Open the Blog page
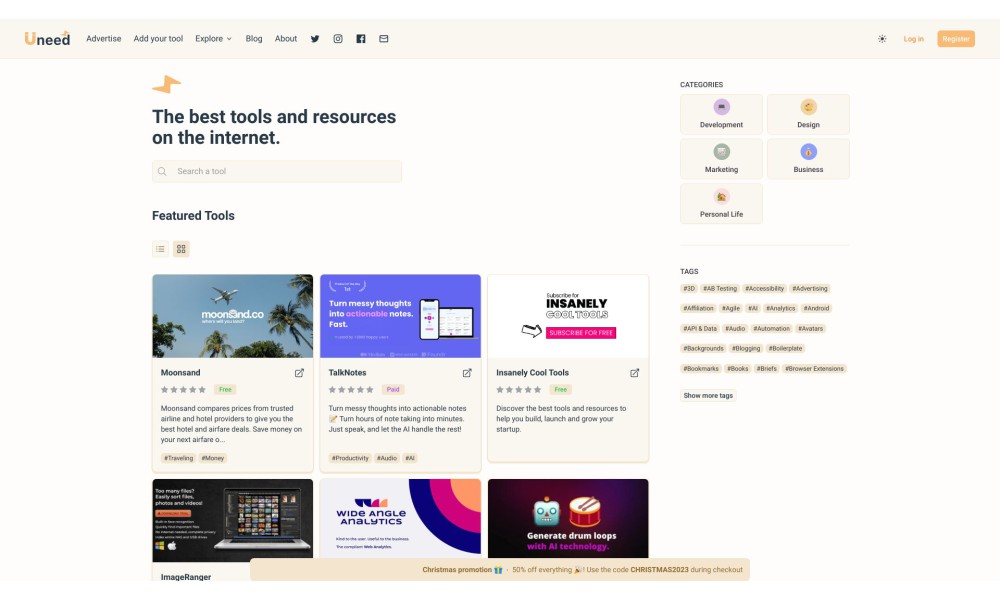This screenshot has height=600, width=1000. click(x=254, y=39)
